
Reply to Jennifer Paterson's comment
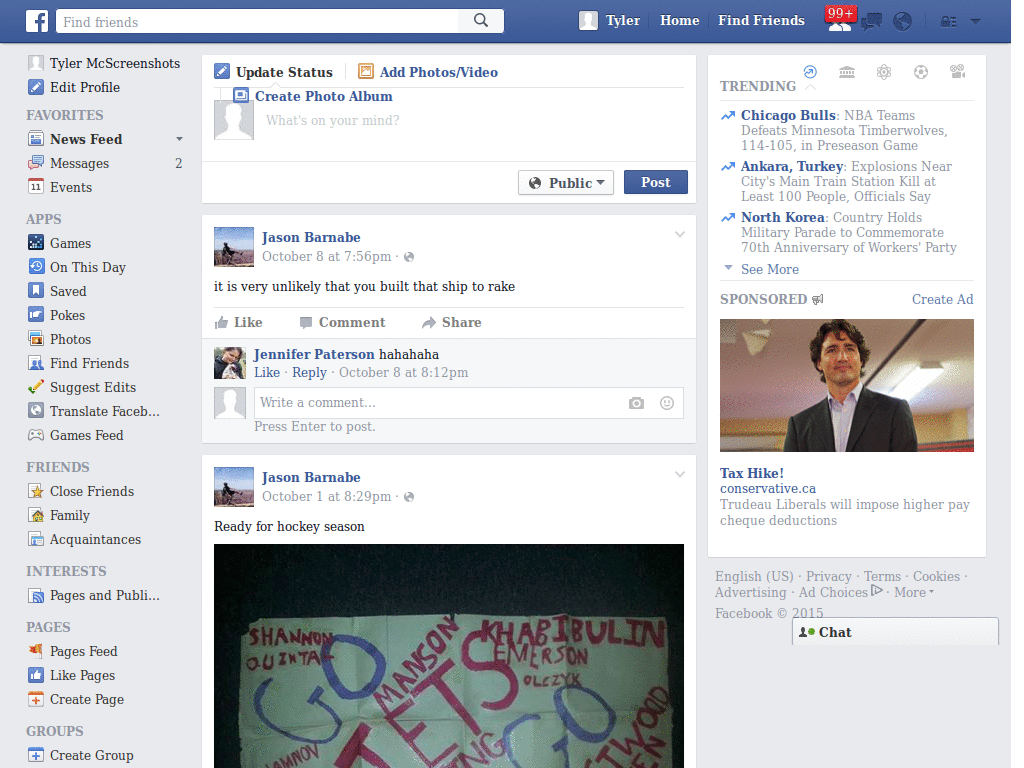tap(309, 372)
